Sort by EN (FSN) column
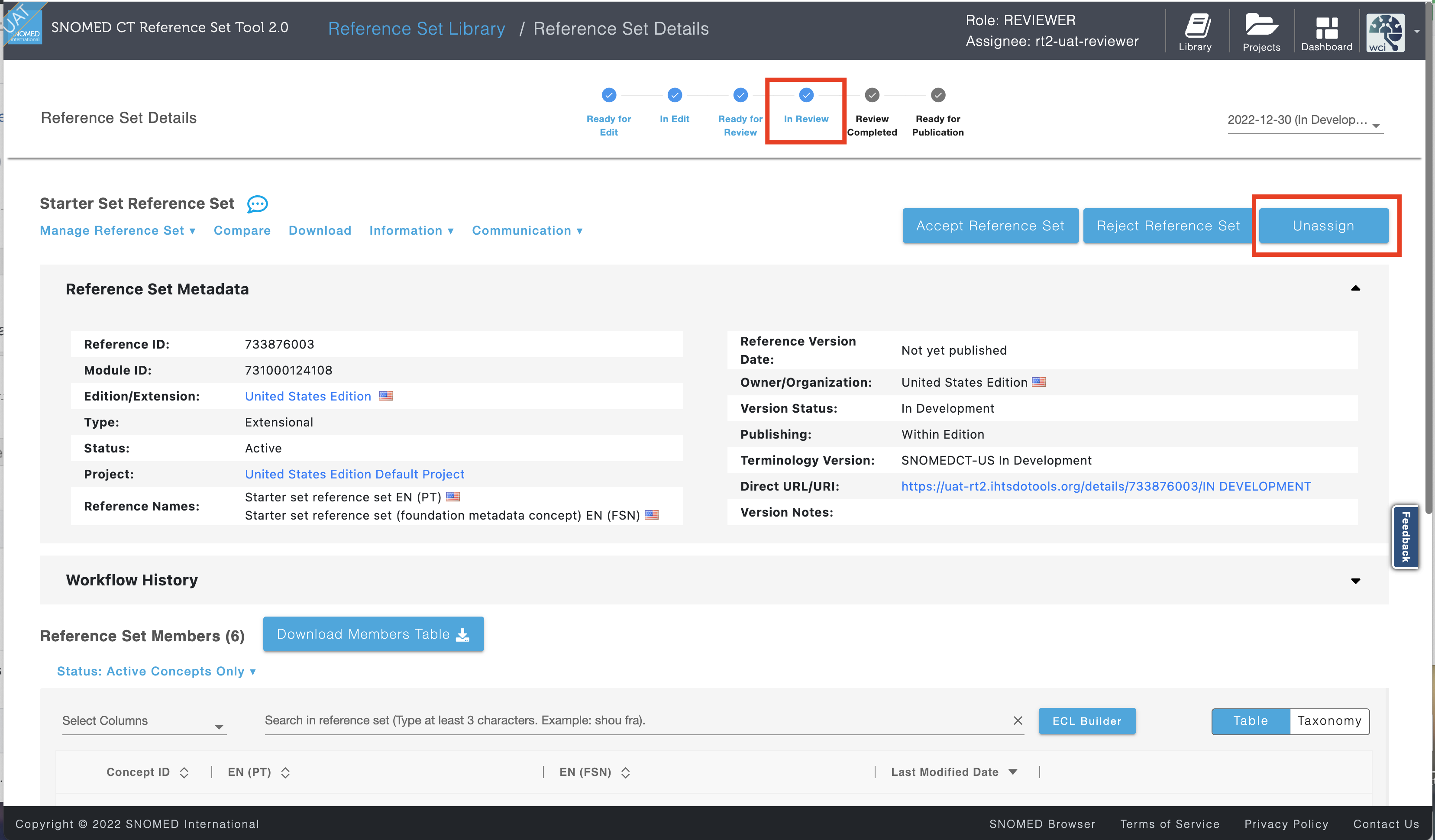 click(x=625, y=772)
